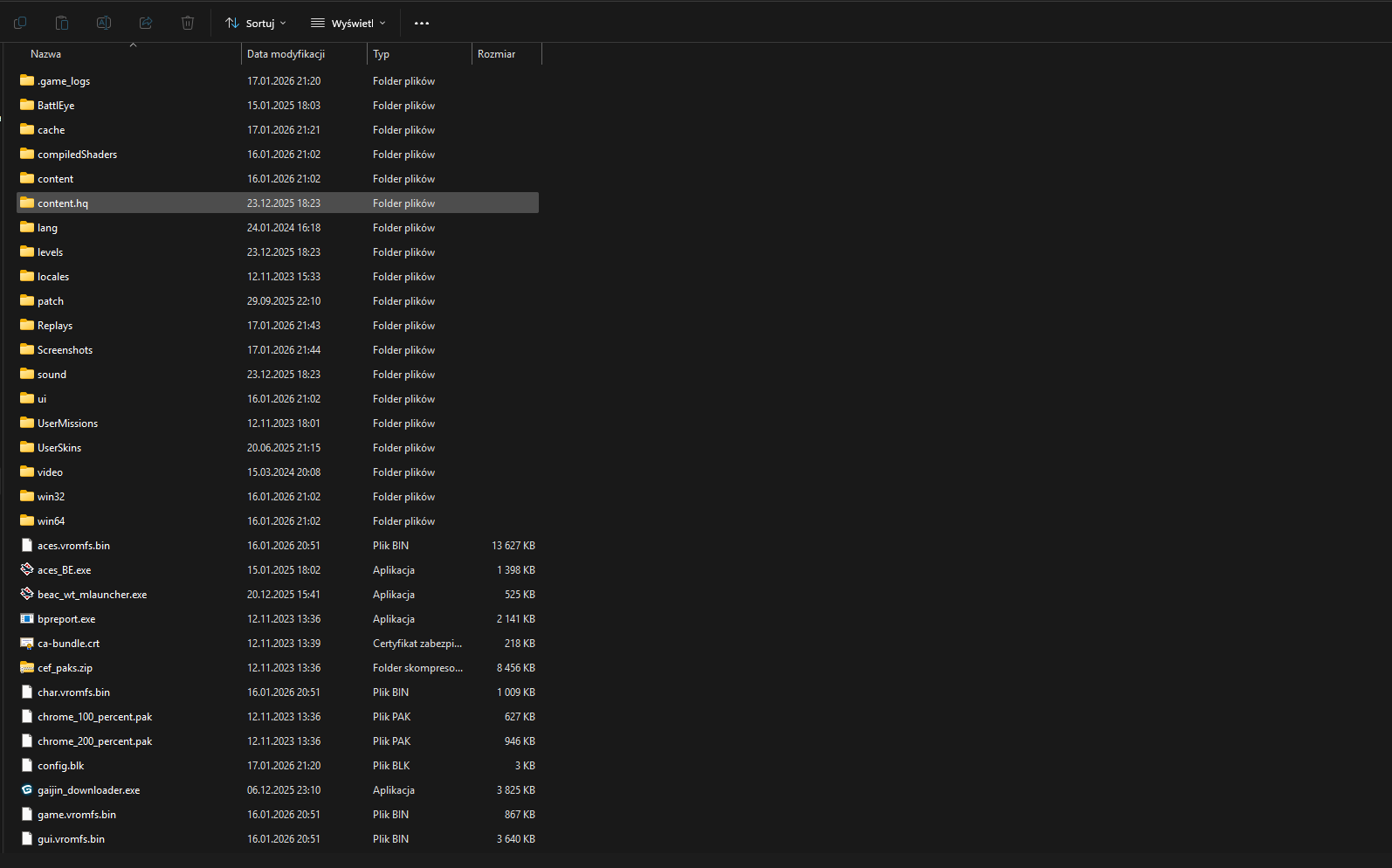Open the three-dots more options menu
The image size is (1392, 868).
pos(422,24)
